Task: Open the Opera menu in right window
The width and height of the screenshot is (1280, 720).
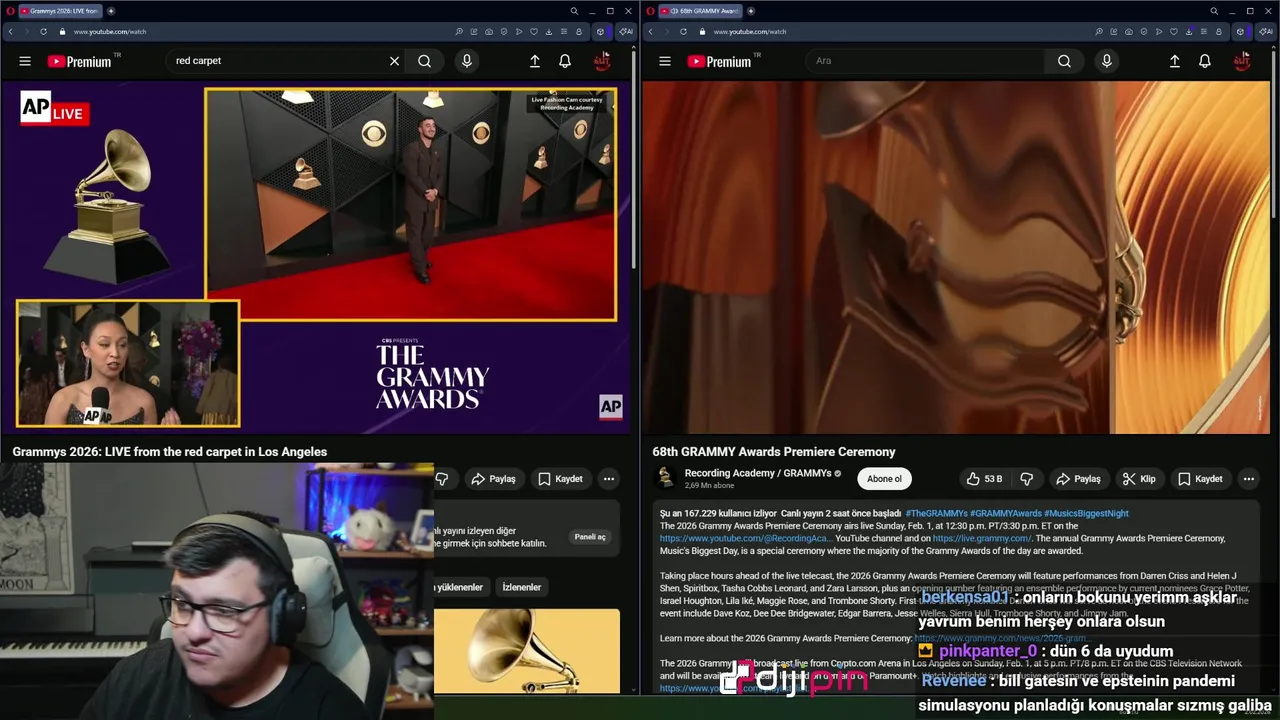Action: point(650,11)
